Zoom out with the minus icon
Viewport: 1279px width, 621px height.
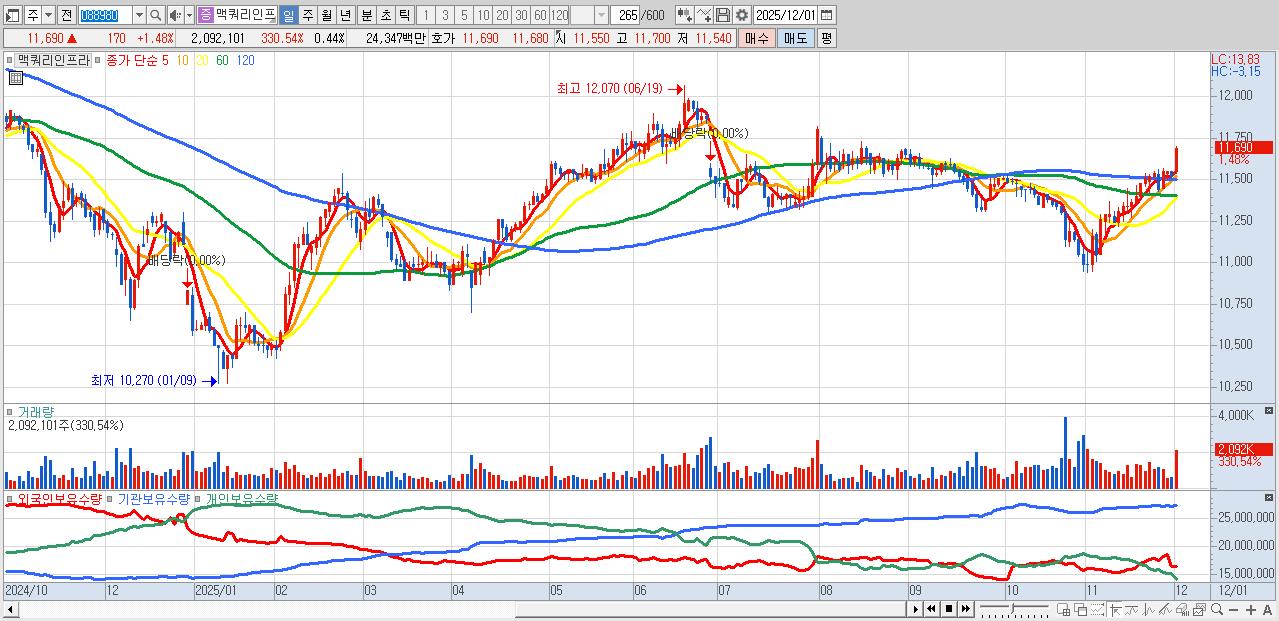point(1233,610)
